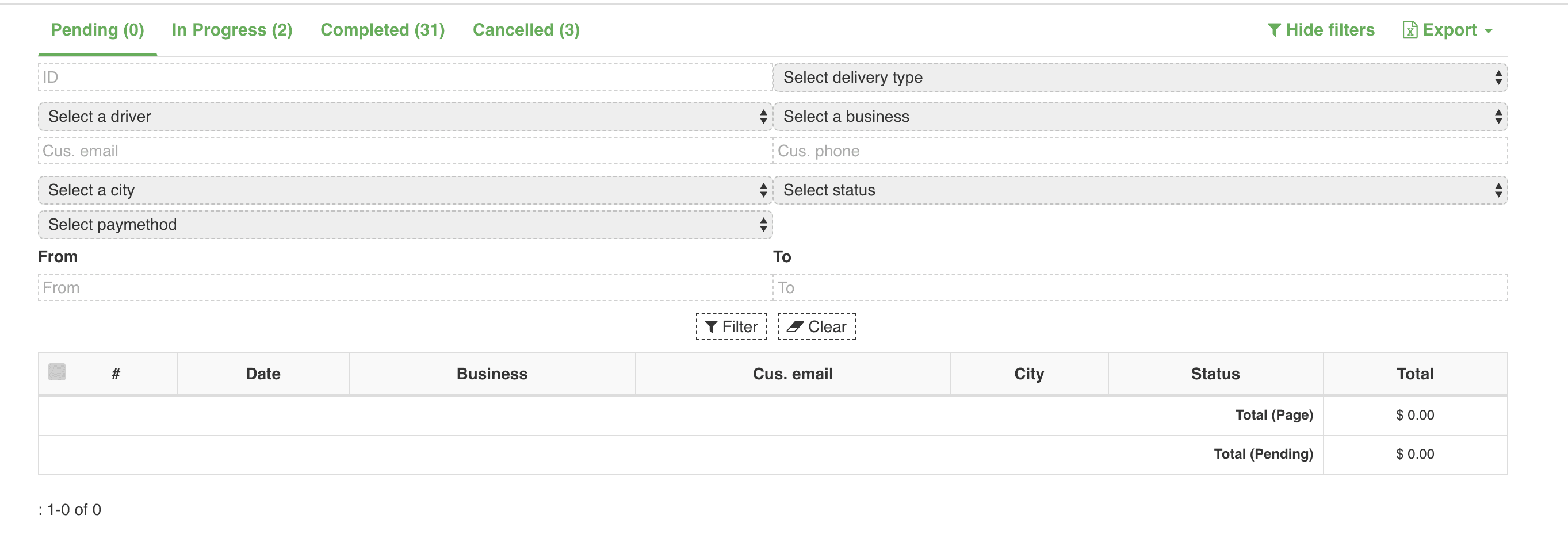
Task: Switch to the Completed (31) tab
Action: pyautogui.click(x=383, y=30)
